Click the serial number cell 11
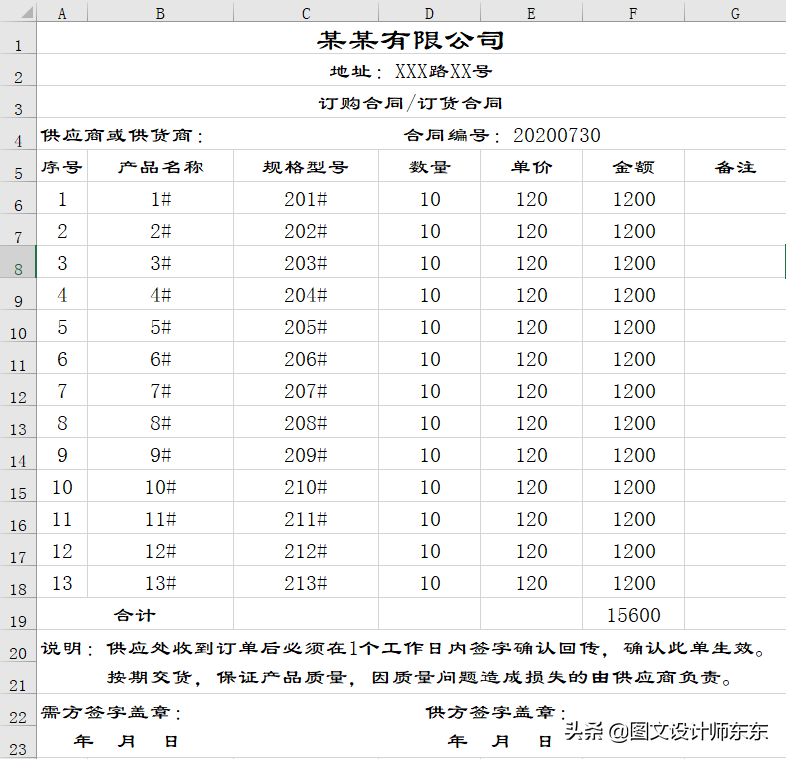The image size is (786, 759). click(62, 518)
